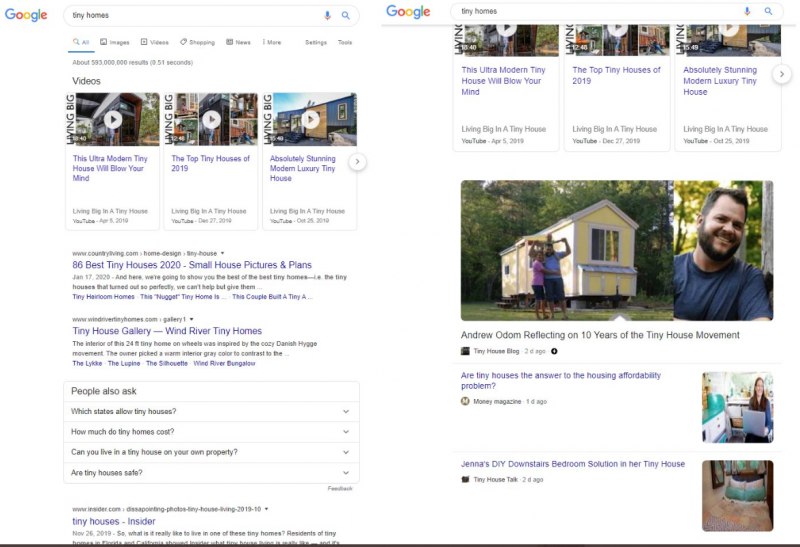Switch to the Shopping tab

click(x=197, y=42)
